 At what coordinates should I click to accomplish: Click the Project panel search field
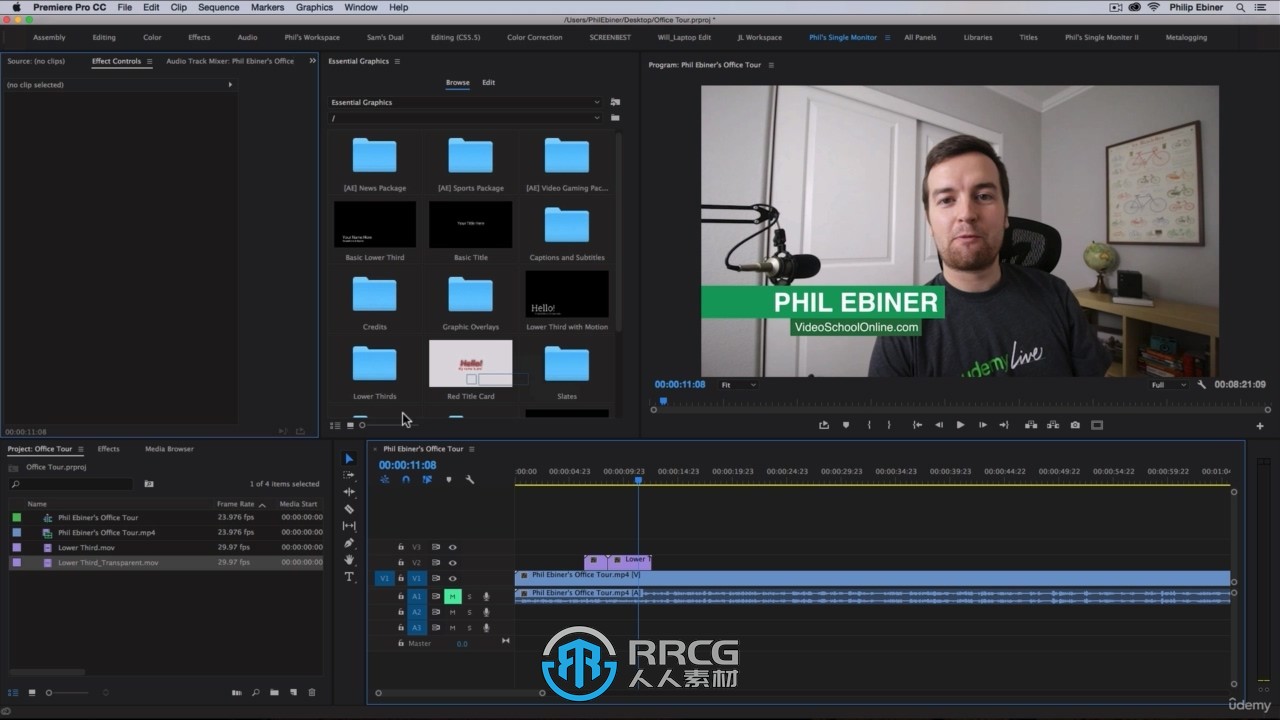click(70, 484)
